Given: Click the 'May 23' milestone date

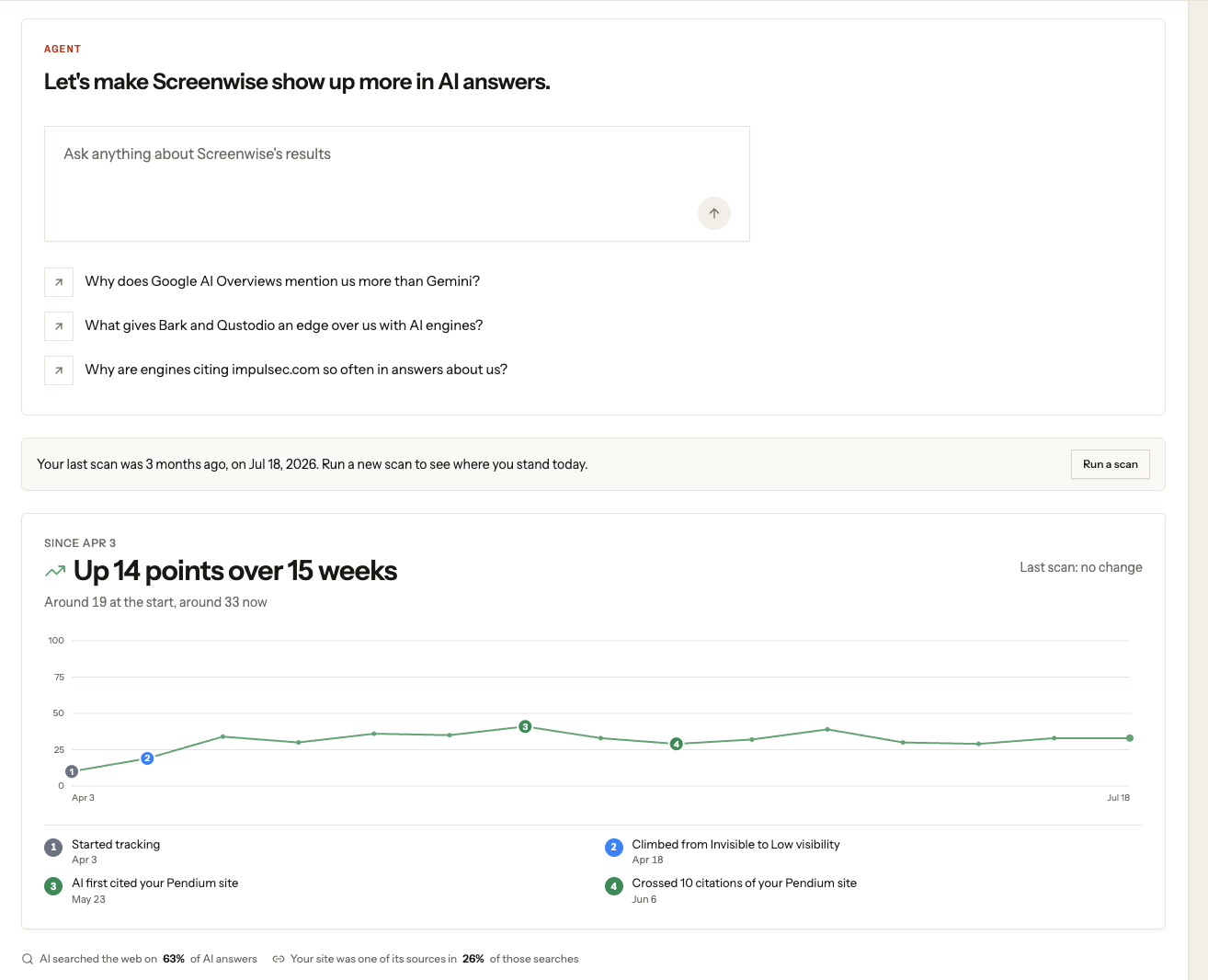Looking at the screenshot, I should [88, 899].
